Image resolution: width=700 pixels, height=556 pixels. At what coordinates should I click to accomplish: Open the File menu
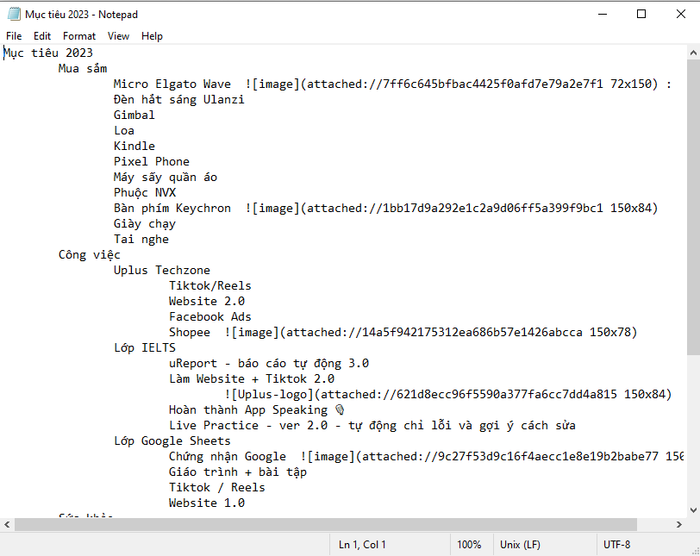pyautogui.click(x=14, y=36)
